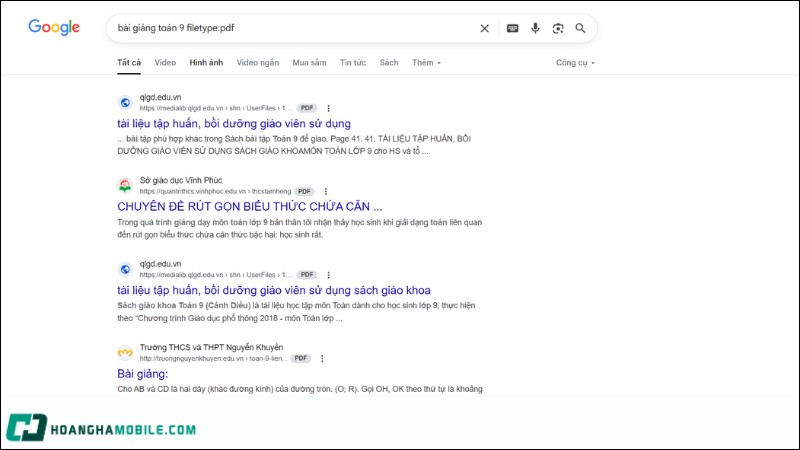This screenshot has height=450, width=800.
Task: Click the quantrithcs.vinhphuc.edu.vn URL
Action: click(215, 191)
